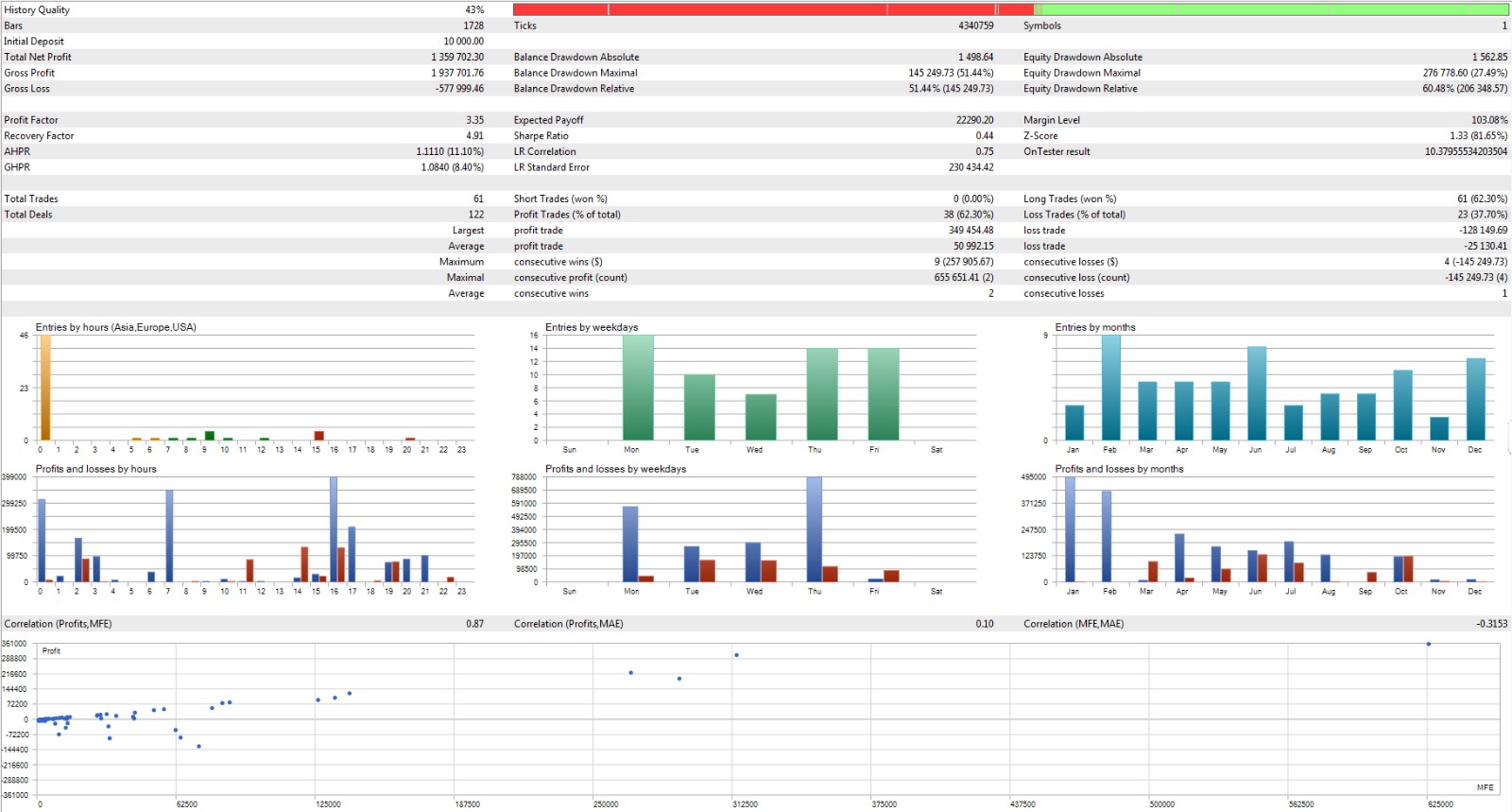
Task: Click the green section of history quality bar
Action: pos(1271,9)
